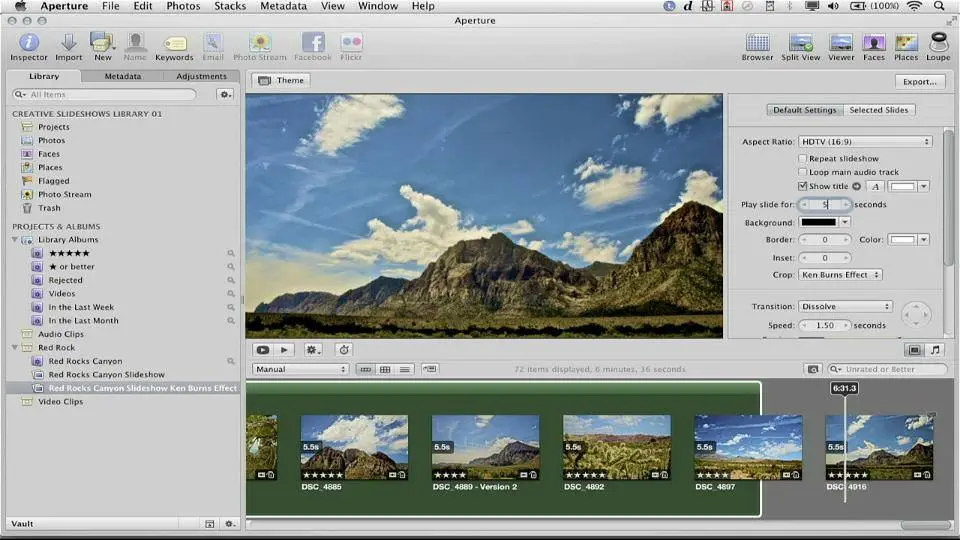Play the slideshow fullscreen
Viewport: 960px width, 540px height.
tap(263, 350)
